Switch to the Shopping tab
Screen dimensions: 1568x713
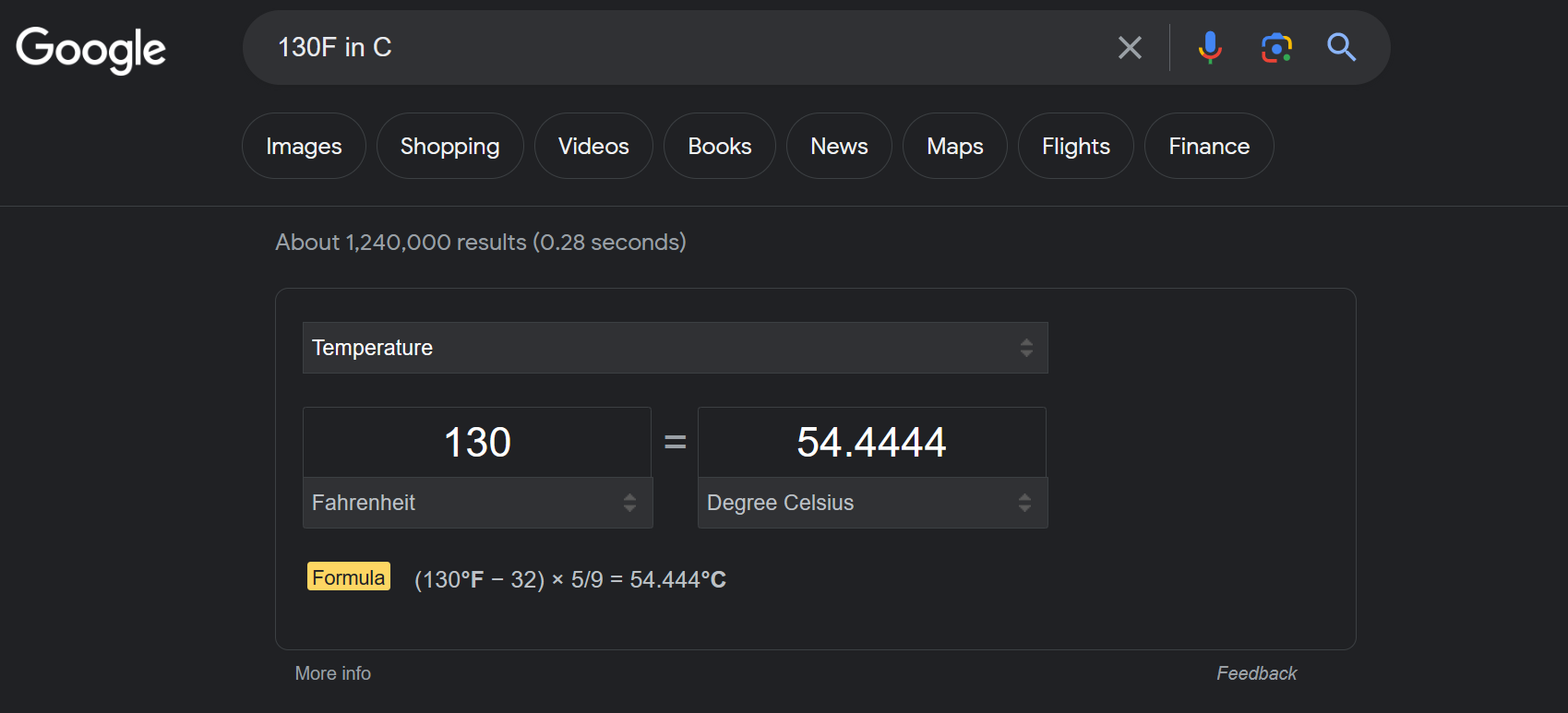tap(449, 146)
